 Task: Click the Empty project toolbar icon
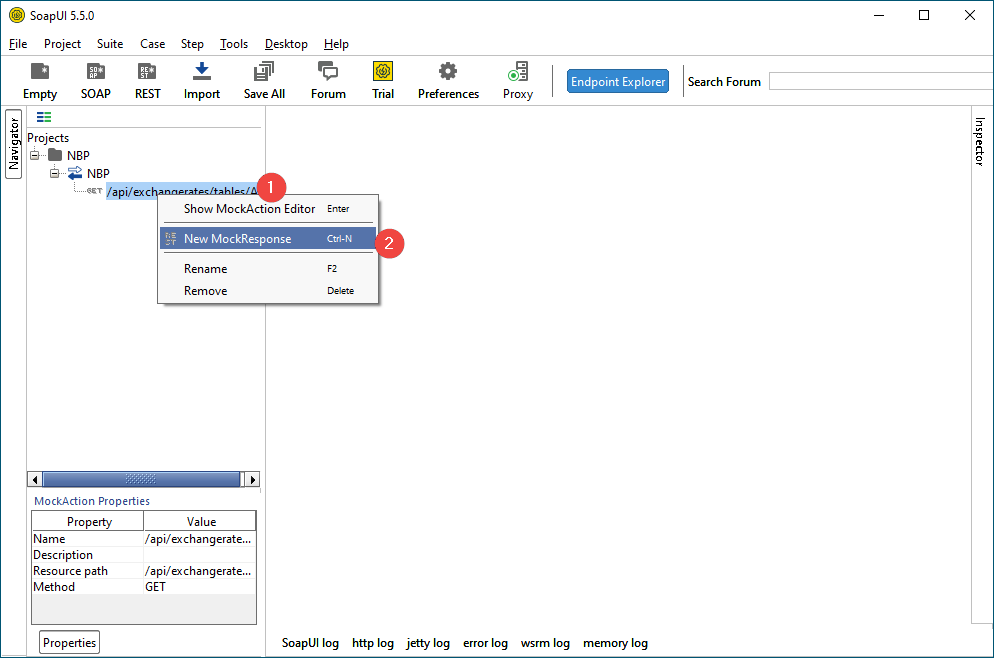click(40, 72)
